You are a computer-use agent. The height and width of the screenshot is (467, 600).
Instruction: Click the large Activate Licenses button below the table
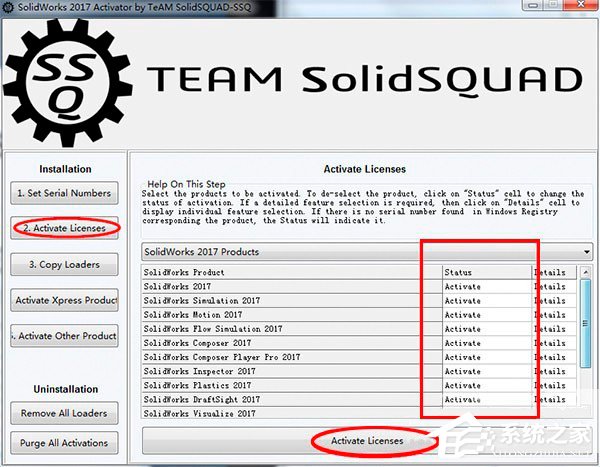point(367,441)
